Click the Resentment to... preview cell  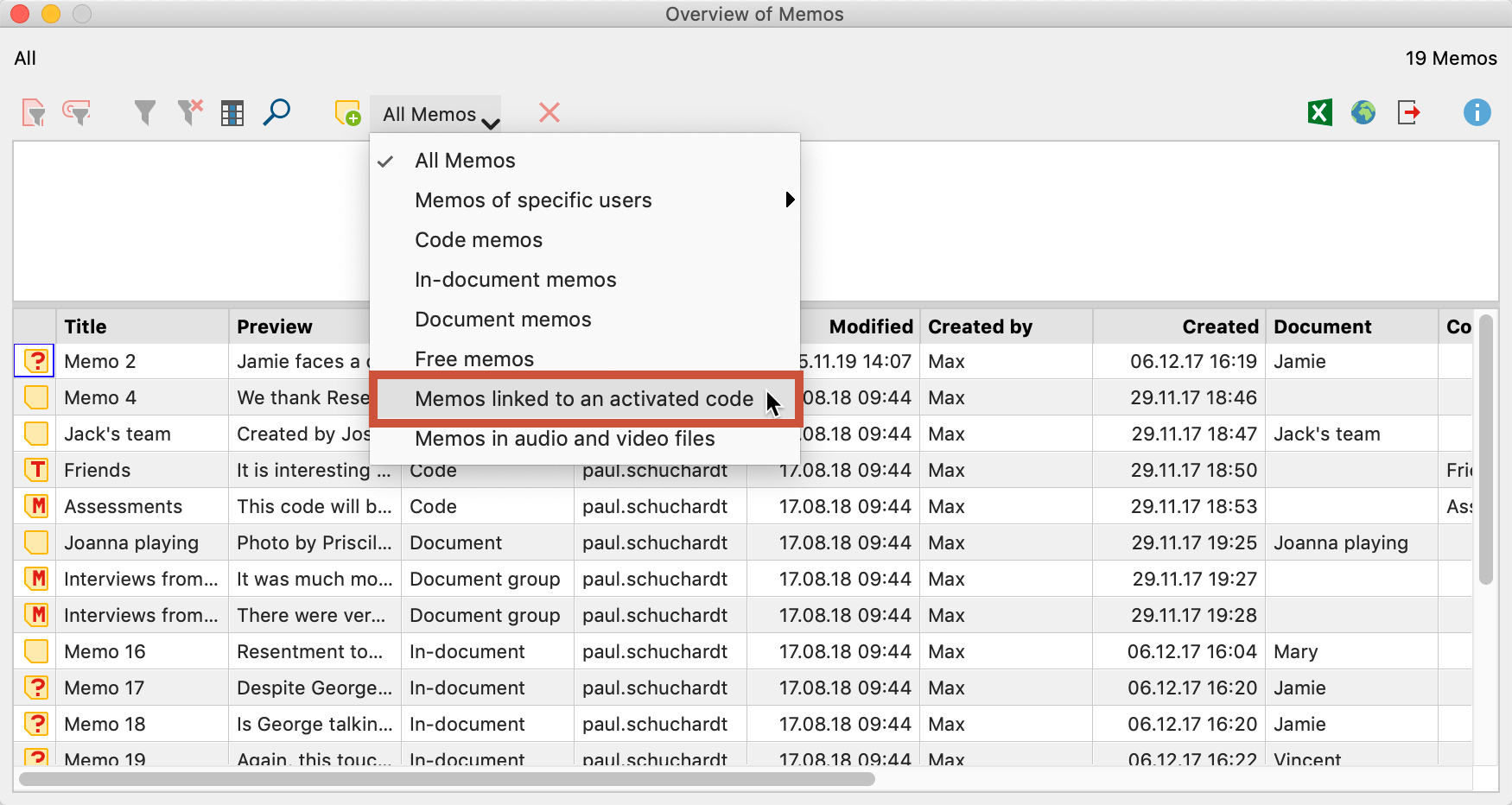click(x=315, y=651)
